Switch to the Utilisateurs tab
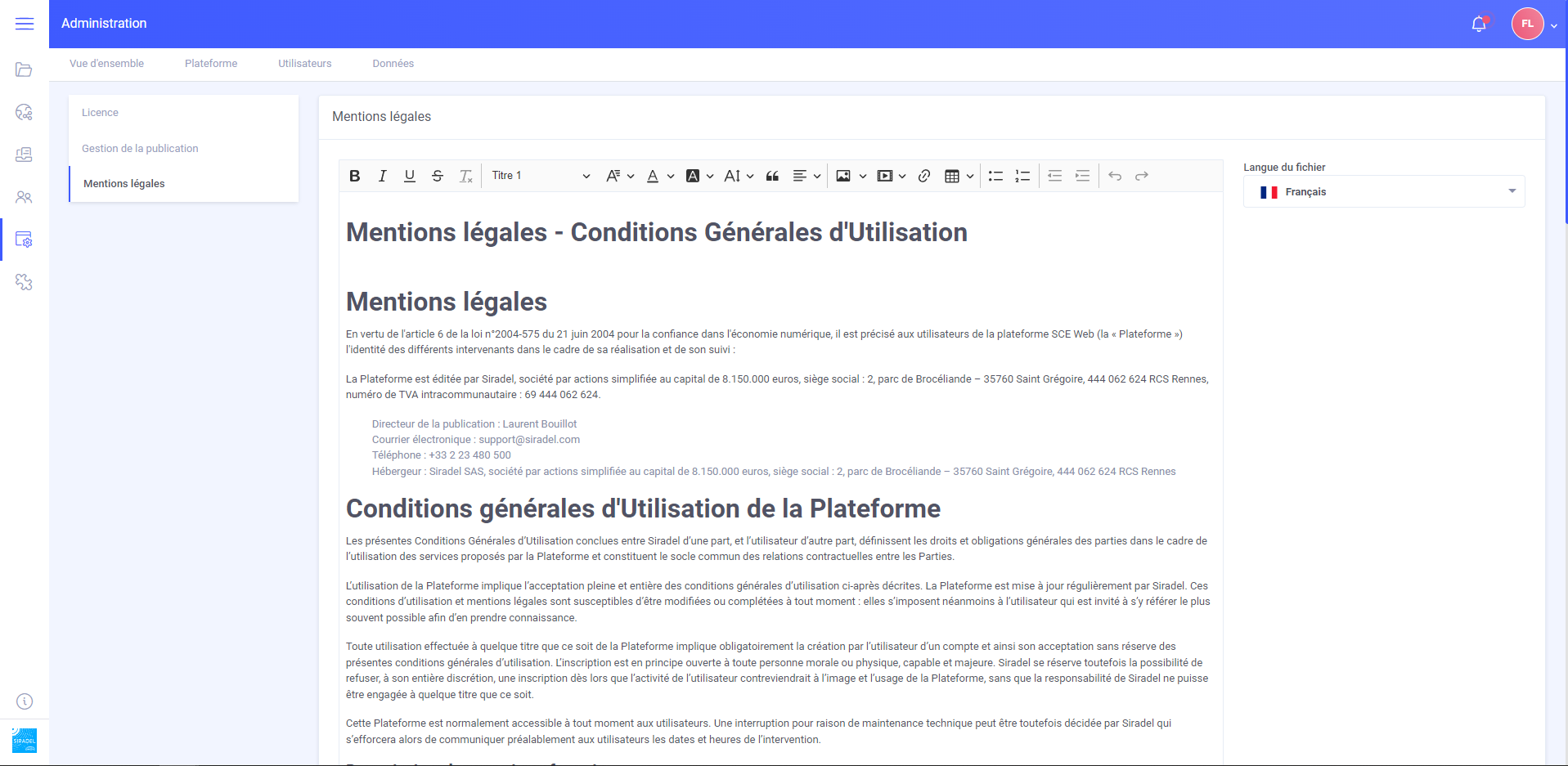The image size is (1568, 766). [305, 64]
